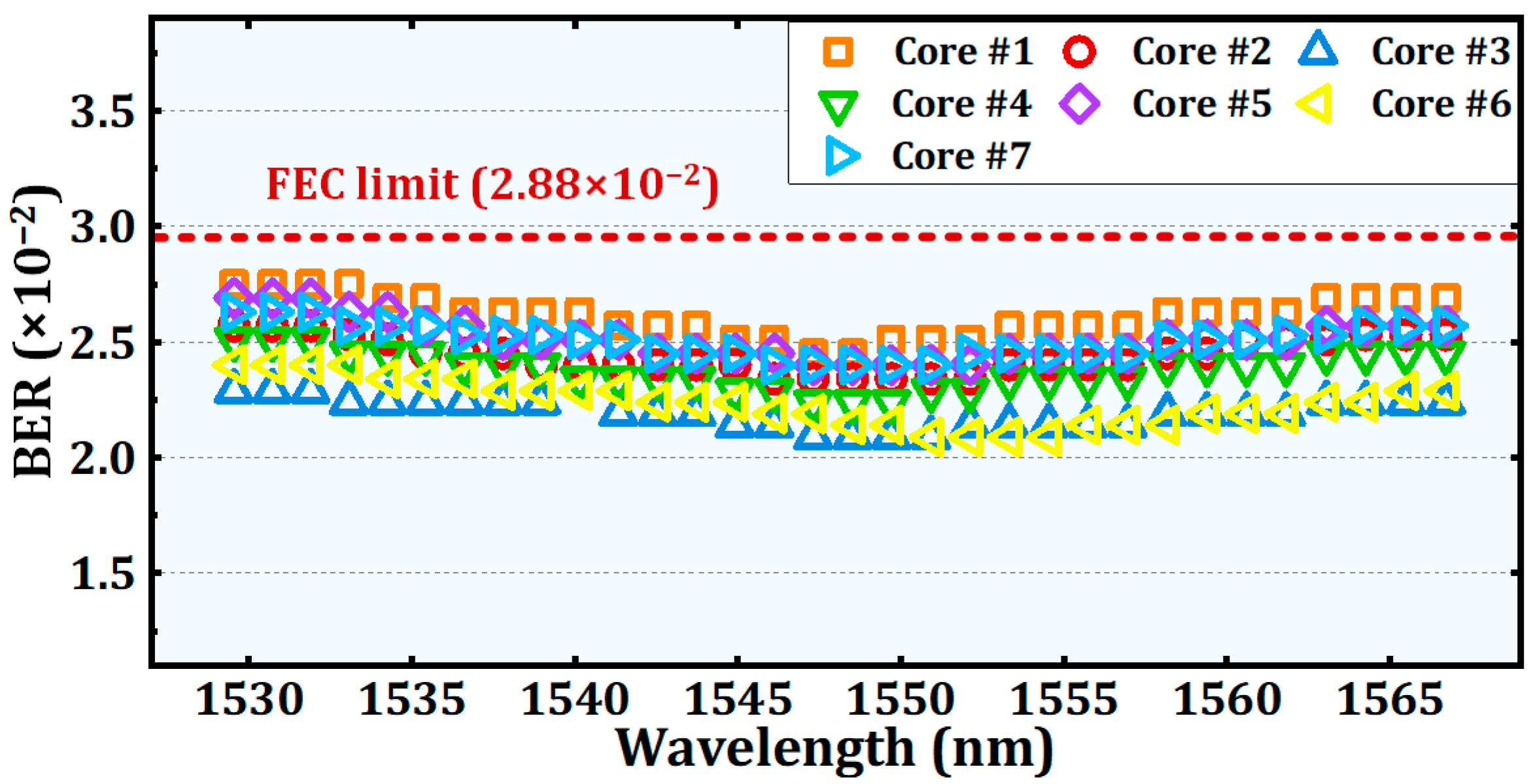Click the 1.5 y-axis tick label

click(x=102, y=574)
